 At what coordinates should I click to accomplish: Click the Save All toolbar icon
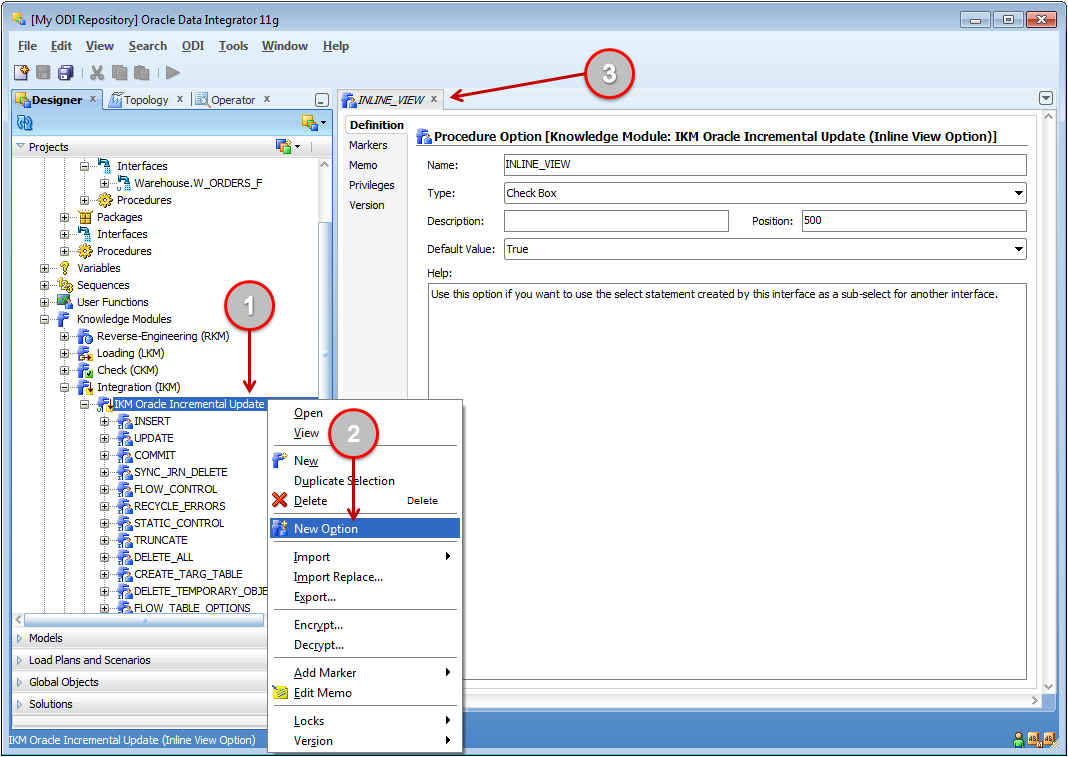pos(65,72)
